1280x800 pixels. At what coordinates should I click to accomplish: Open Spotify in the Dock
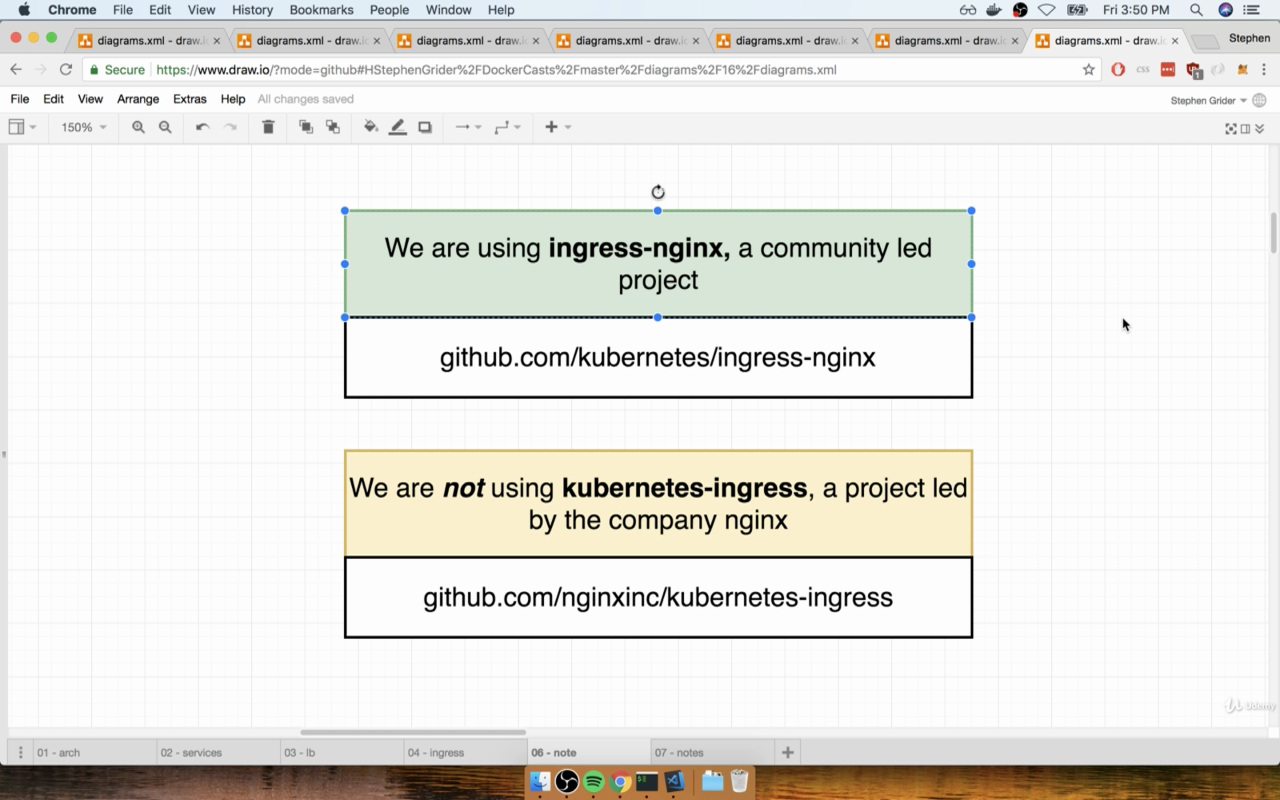[x=594, y=781]
